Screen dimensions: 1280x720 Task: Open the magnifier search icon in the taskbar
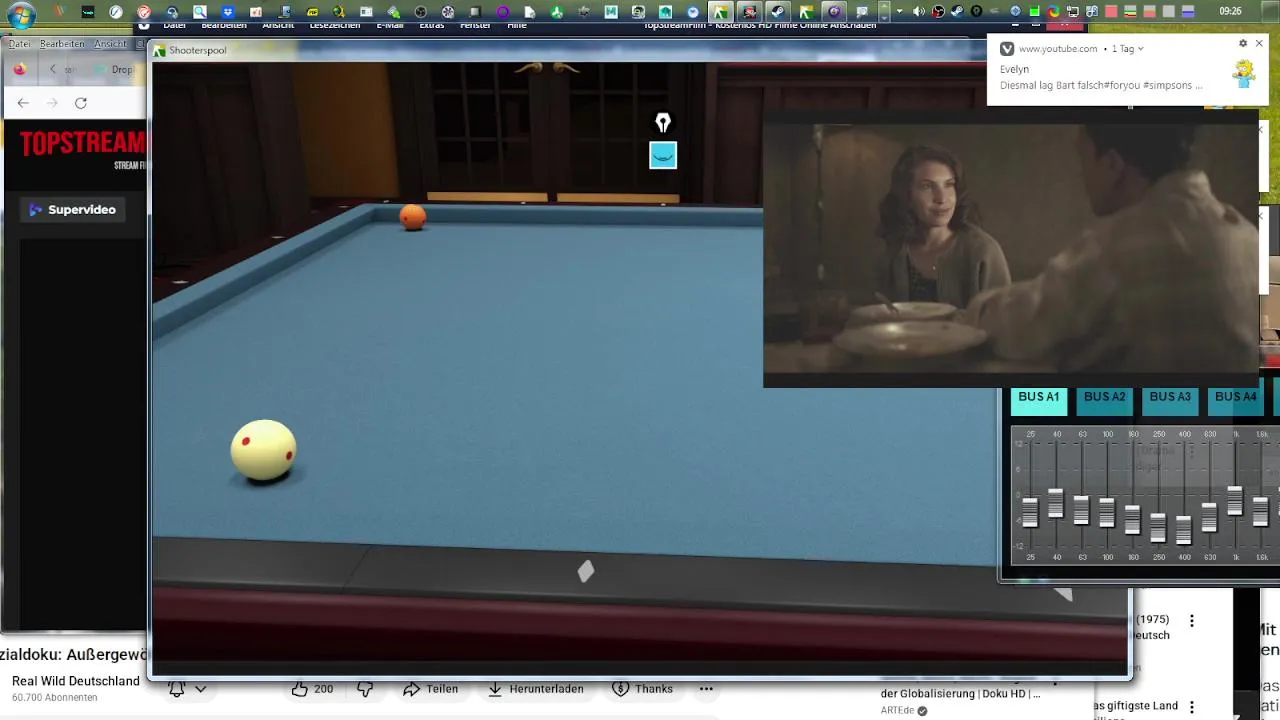pyautogui.click(x=200, y=12)
